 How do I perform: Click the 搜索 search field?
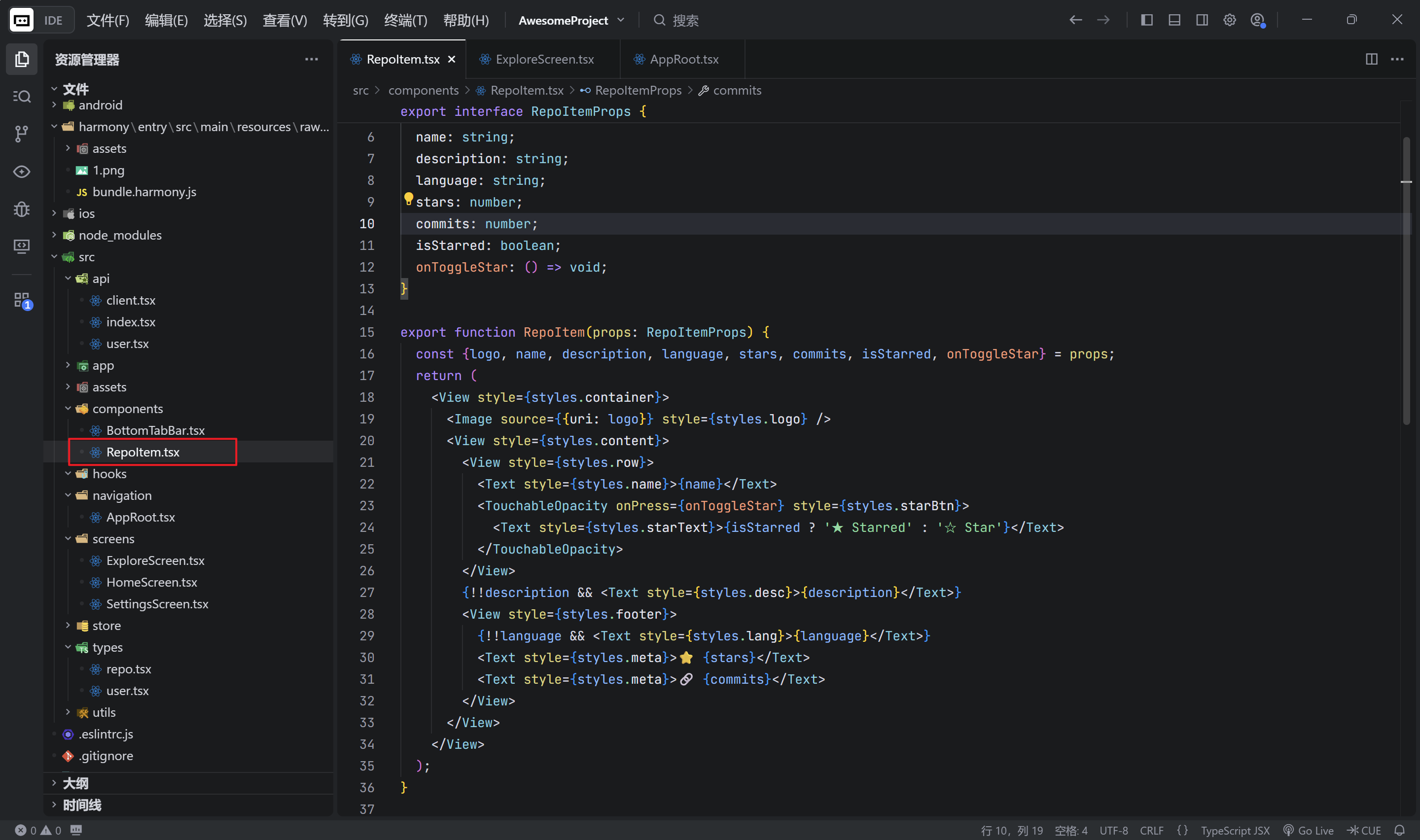pos(685,20)
